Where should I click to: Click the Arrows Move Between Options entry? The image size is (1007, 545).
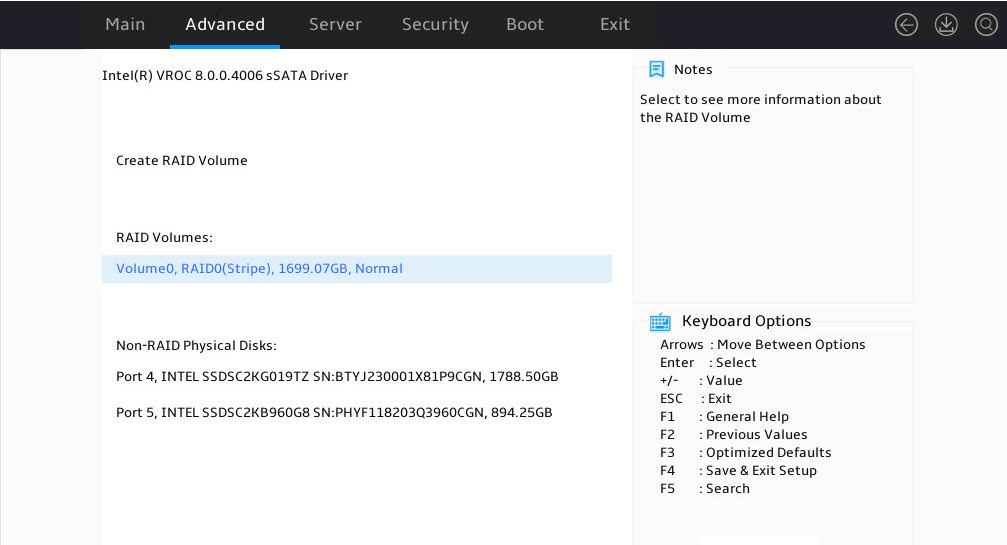762,345
